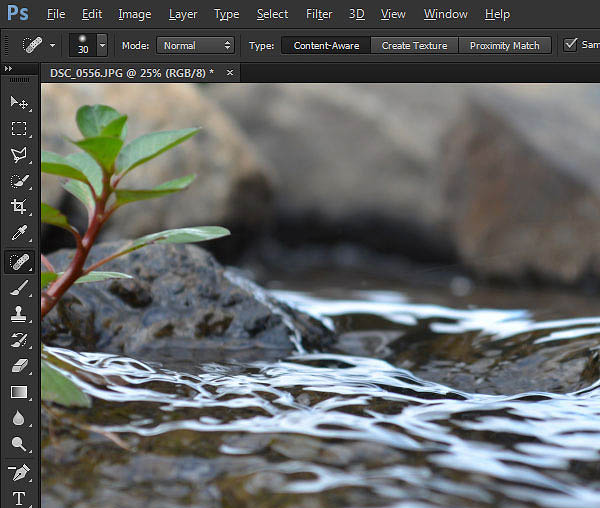Select the Move tool
Viewport: 600px width, 508px height.
(19, 103)
